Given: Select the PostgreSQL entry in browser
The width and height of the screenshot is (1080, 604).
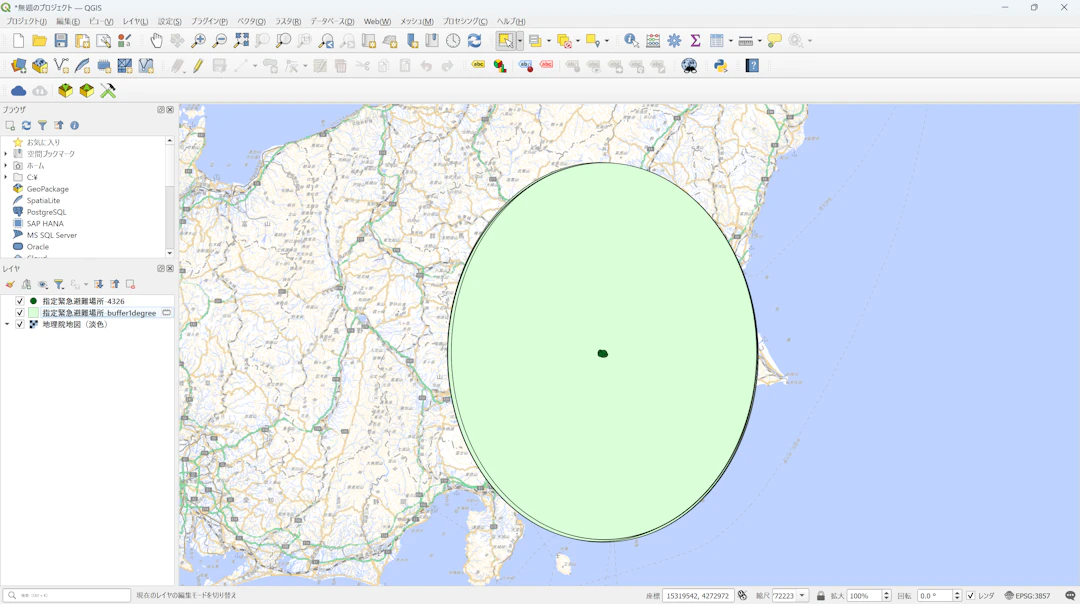Looking at the screenshot, I should pyautogui.click(x=46, y=212).
